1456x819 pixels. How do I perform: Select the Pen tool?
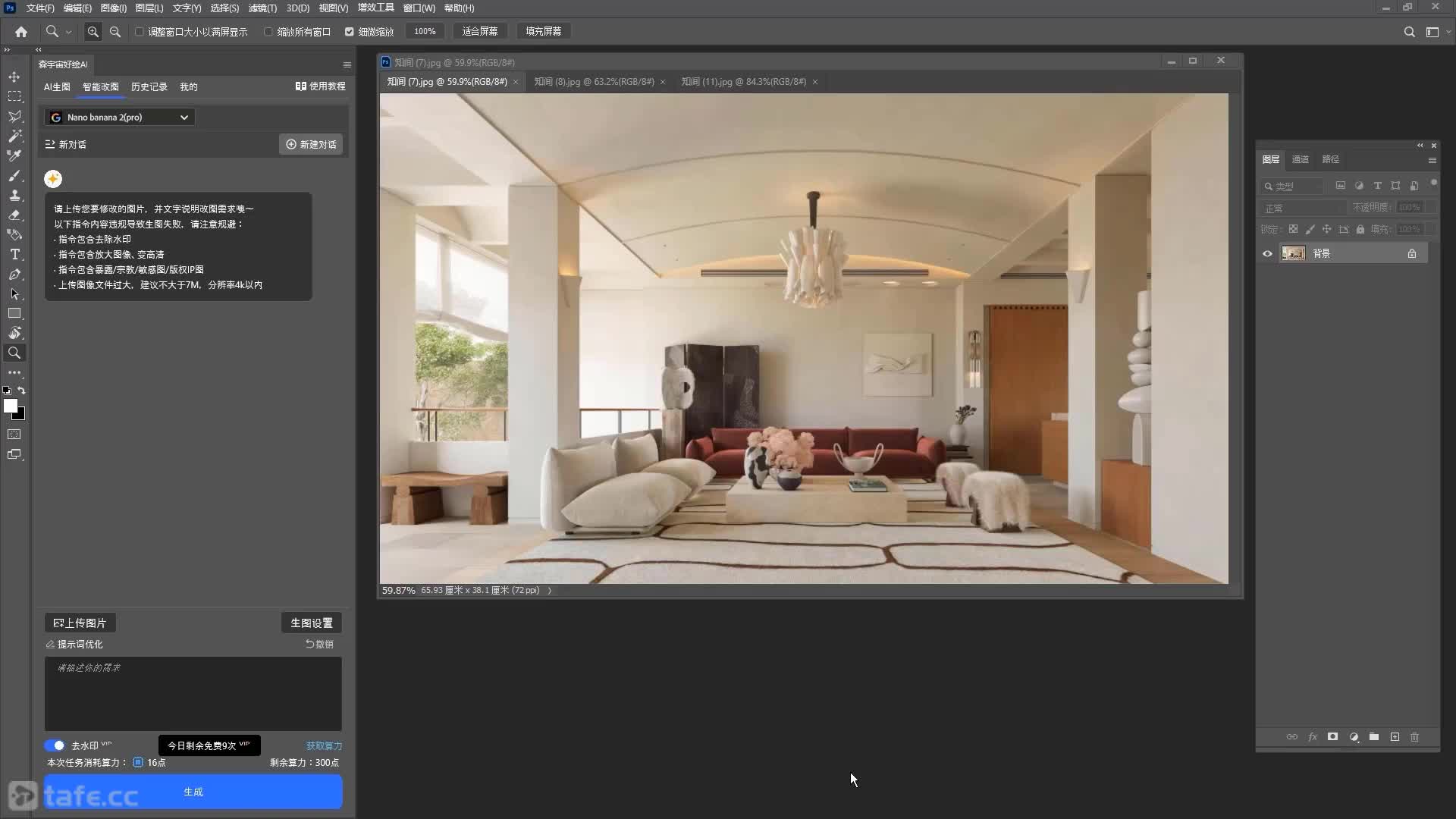(14, 274)
